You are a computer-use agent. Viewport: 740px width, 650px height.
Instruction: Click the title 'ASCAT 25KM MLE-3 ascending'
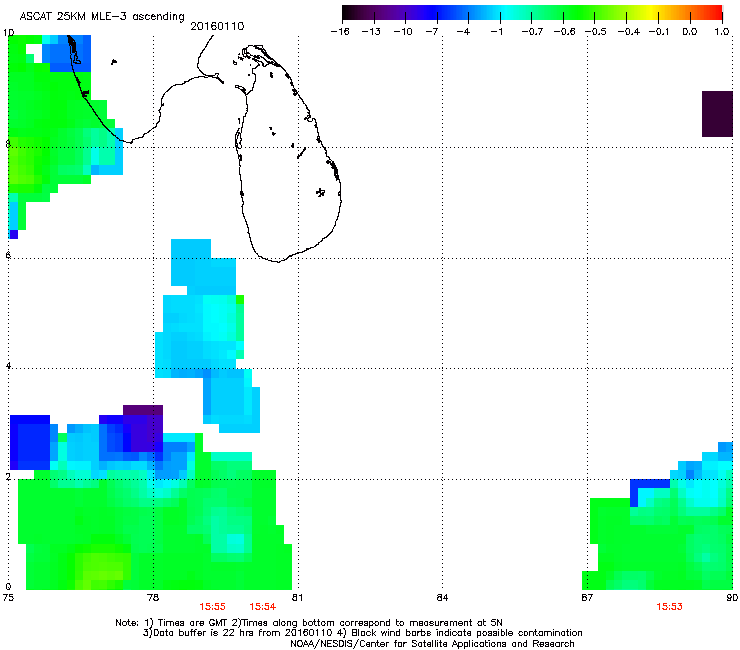click(102, 17)
